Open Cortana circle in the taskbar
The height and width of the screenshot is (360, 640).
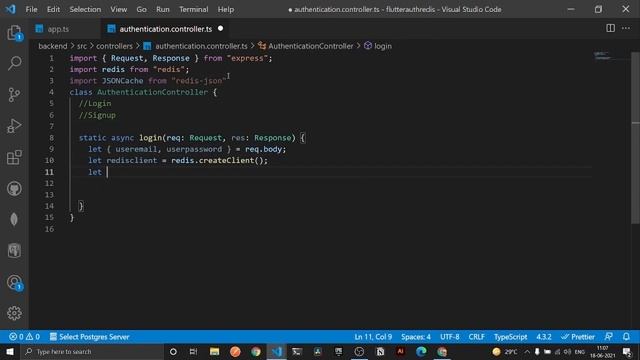pos(173,351)
